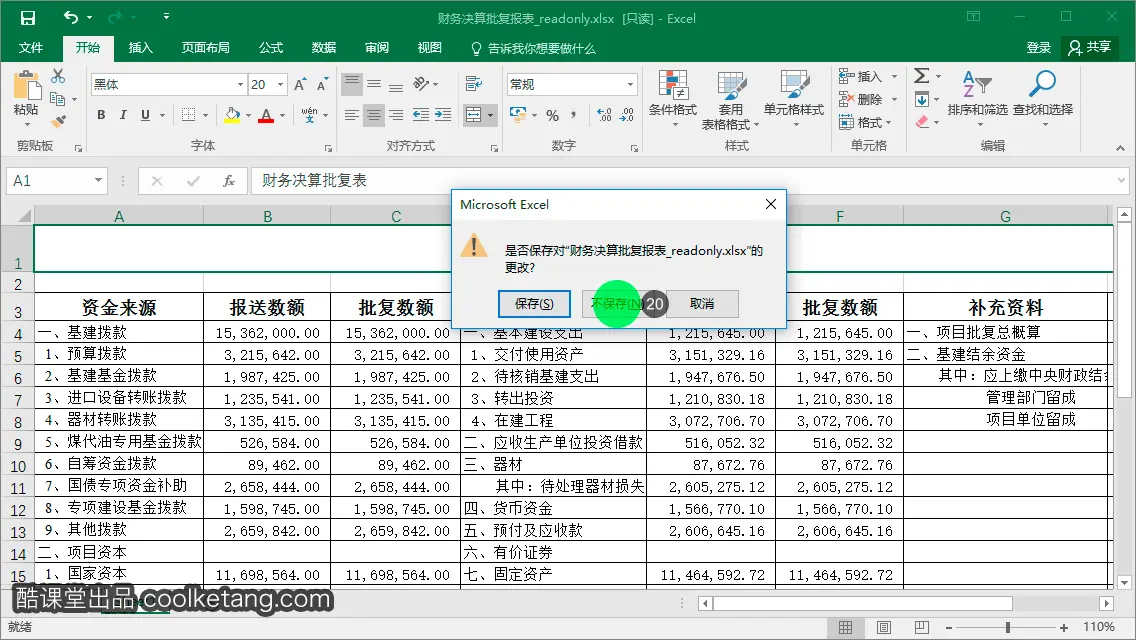
Task: Click the Format Painter brush icon
Action: 58,121
